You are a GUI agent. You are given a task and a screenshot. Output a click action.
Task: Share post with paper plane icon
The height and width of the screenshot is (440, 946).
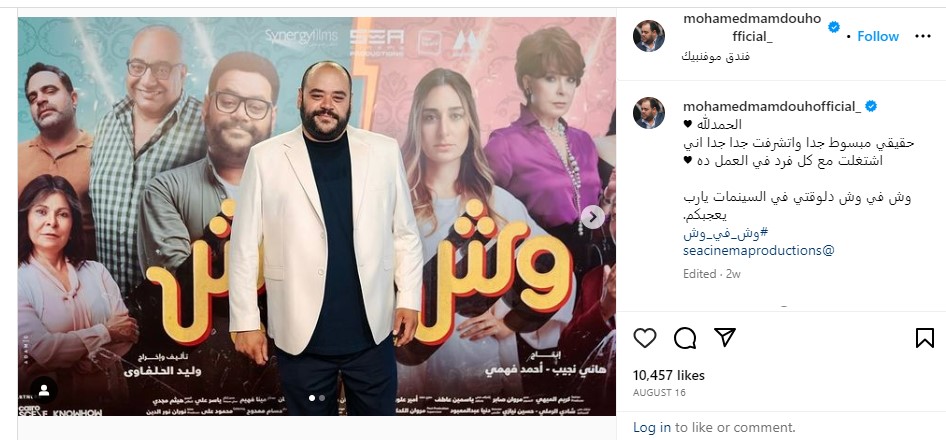point(725,337)
